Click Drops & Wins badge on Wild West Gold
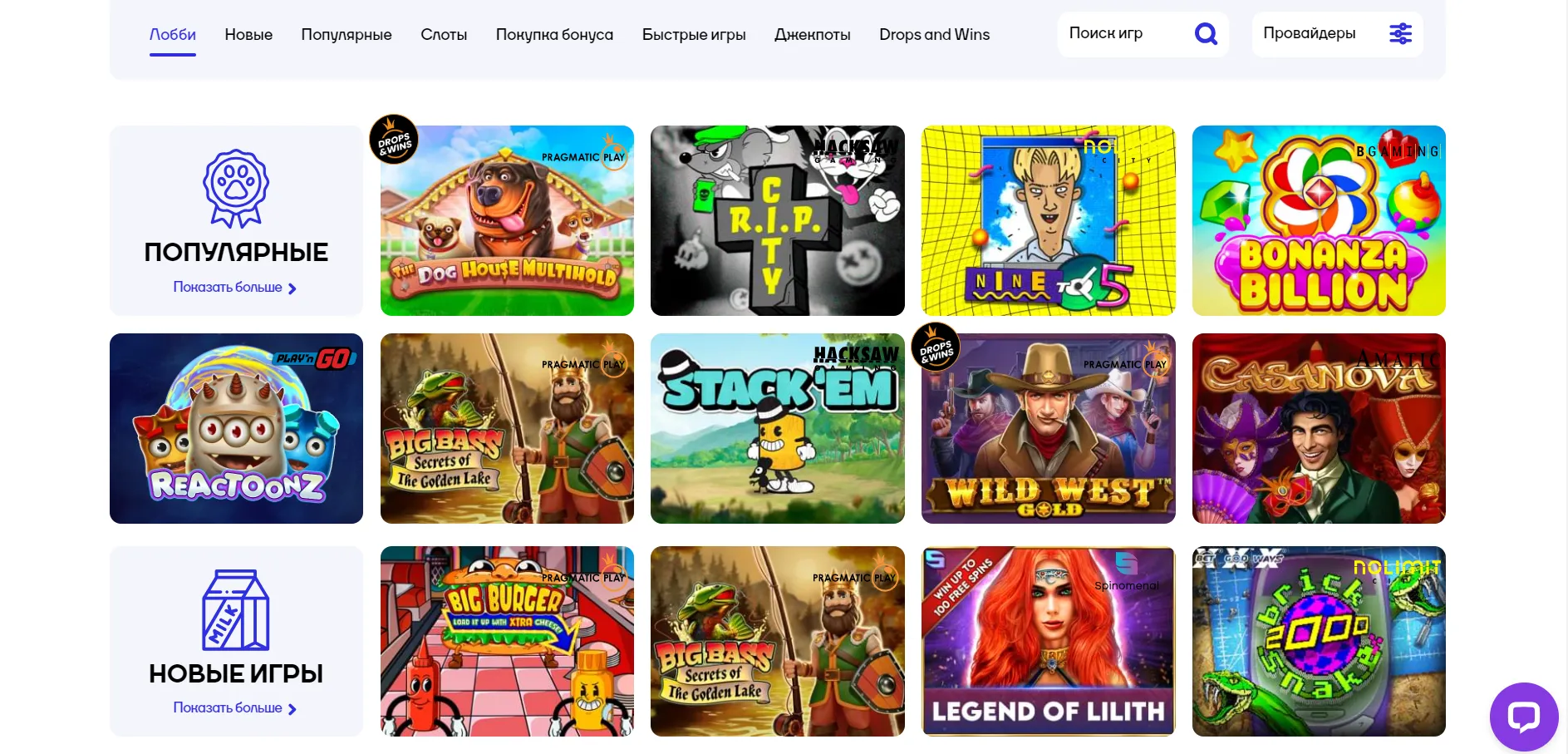This screenshot has height=754, width=1568. pos(936,347)
